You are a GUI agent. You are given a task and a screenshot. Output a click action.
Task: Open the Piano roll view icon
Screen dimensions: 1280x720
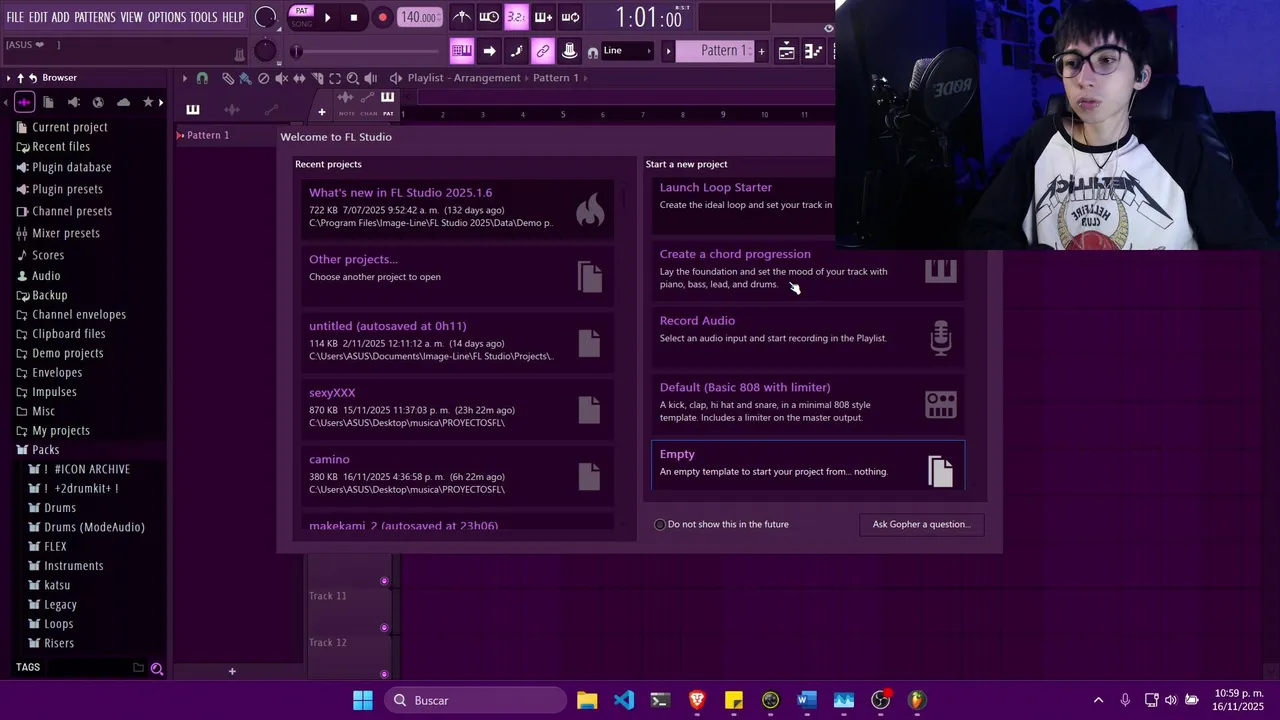tap(814, 51)
